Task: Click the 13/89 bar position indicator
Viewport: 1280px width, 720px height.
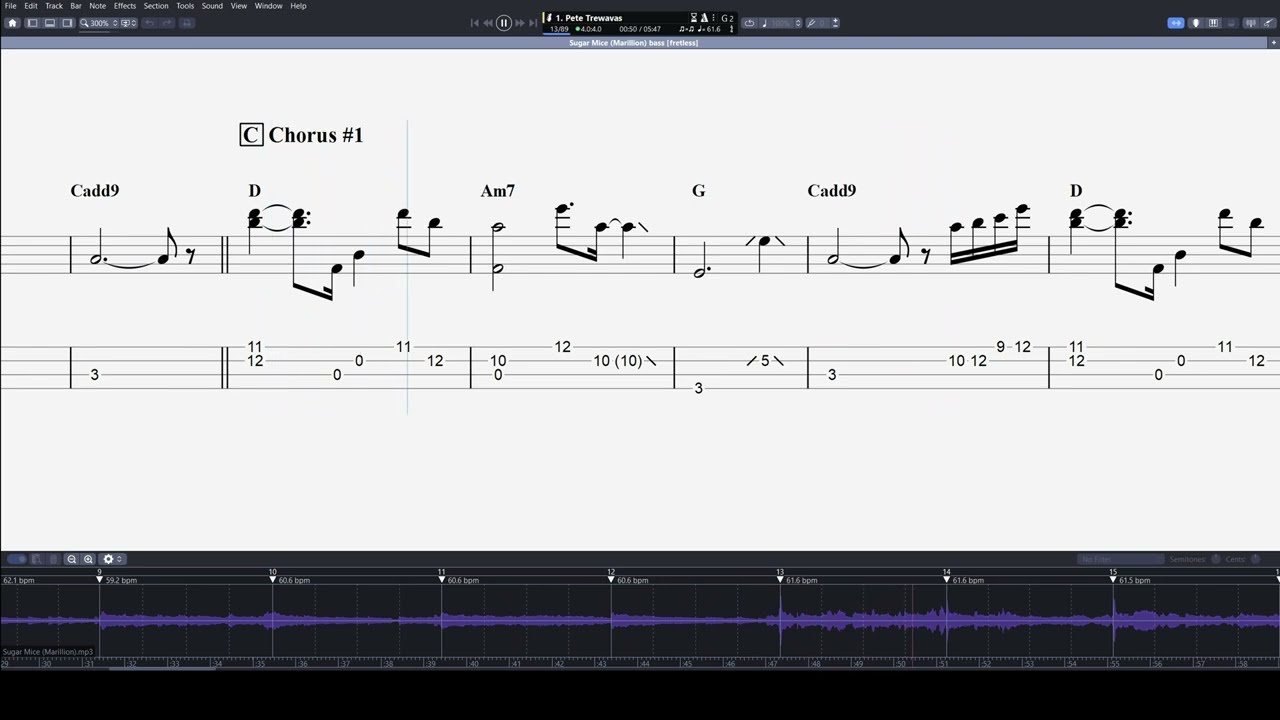Action: [x=559, y=29]
